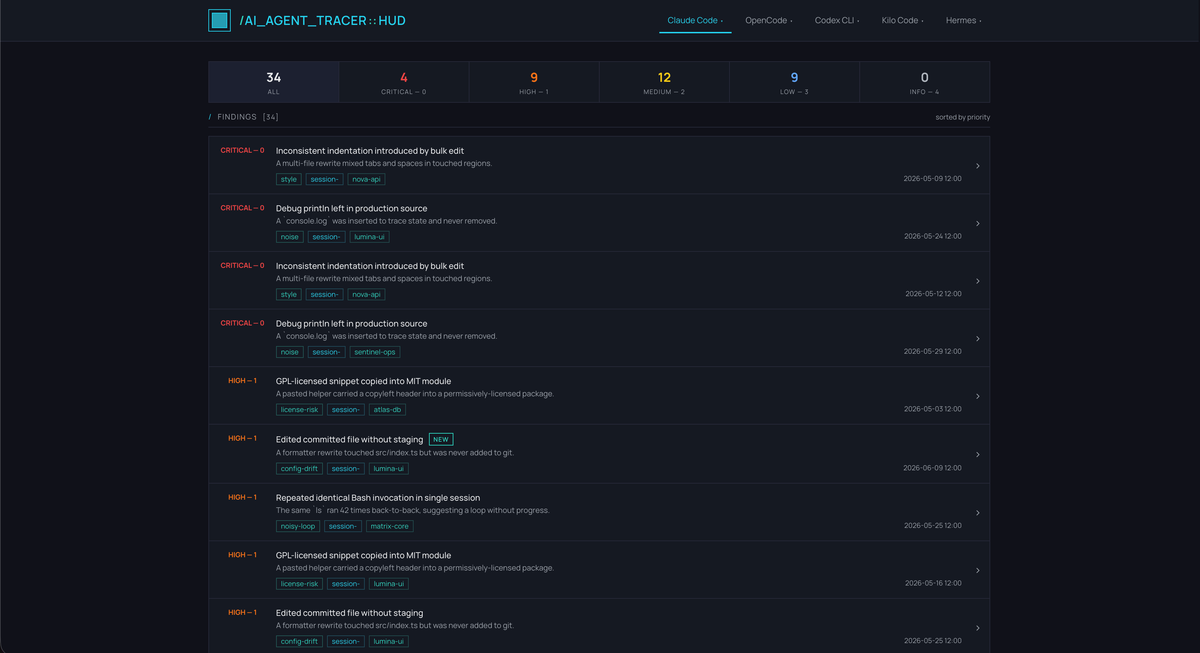
Task: Filter by the 4 Critical findings
Action: [x=404, y=82]
